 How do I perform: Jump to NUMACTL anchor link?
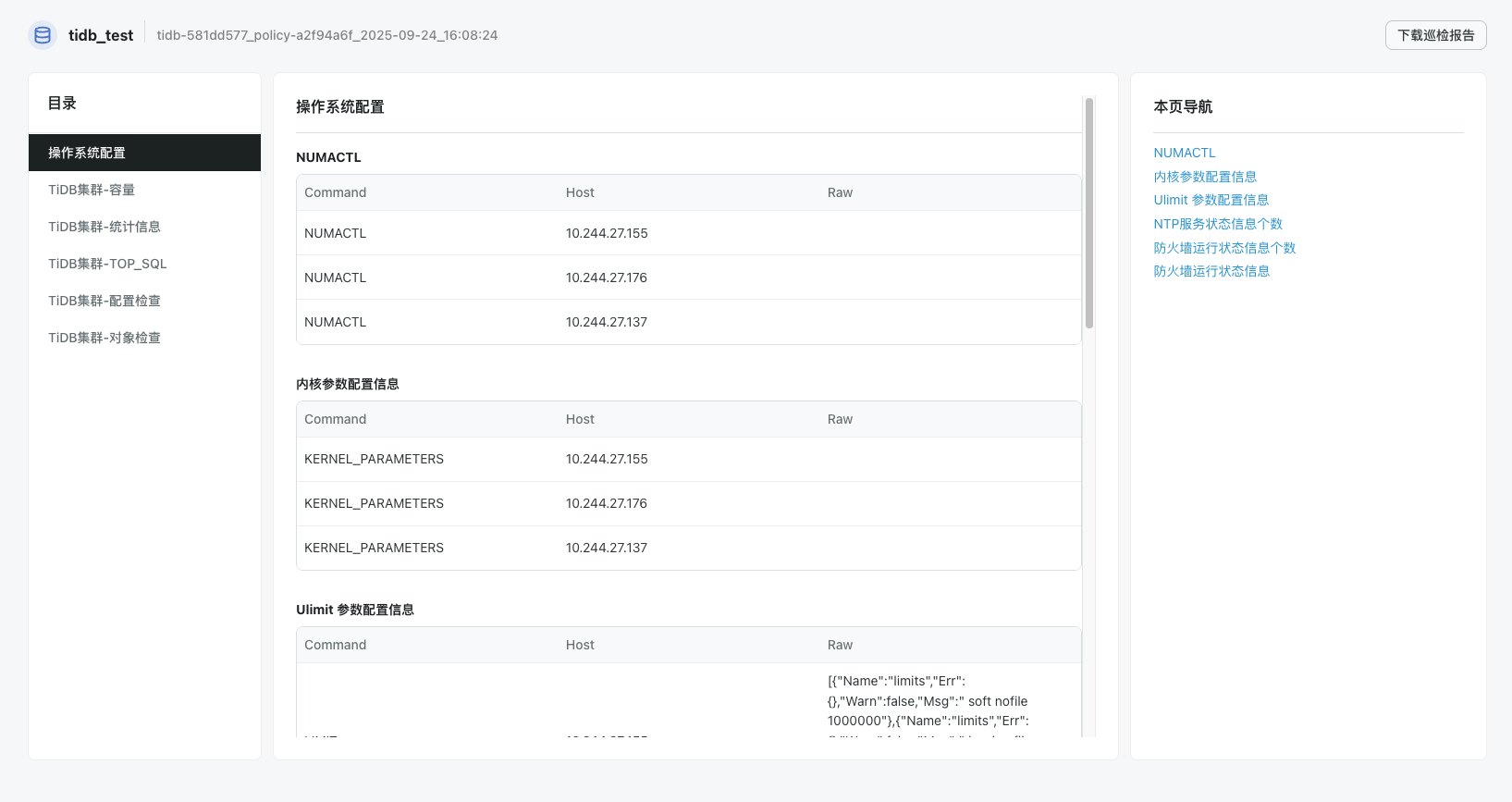pos(1184,153)
